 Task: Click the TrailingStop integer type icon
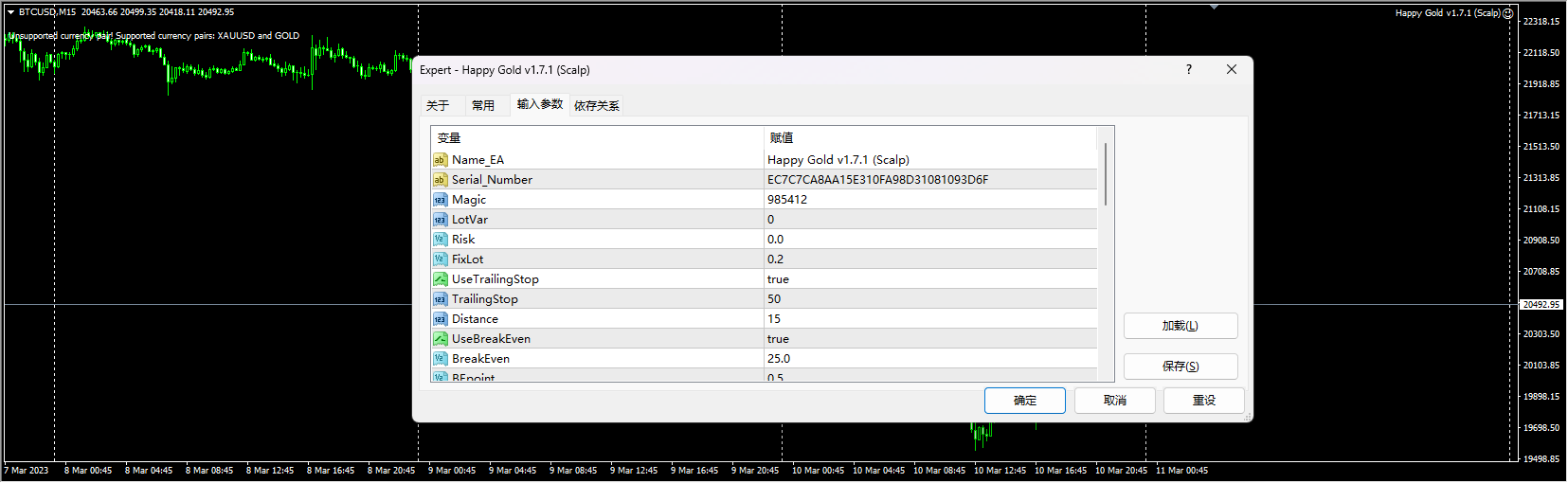click(440, 299)
